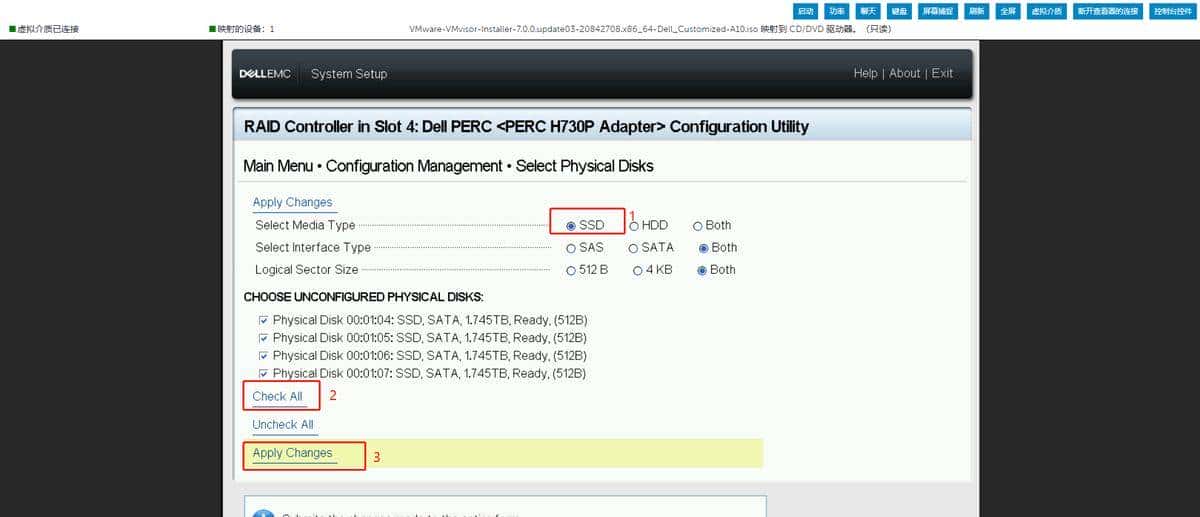
Task: Open the 控制台控件 console controls button
Action: [x=1171, y=11]
